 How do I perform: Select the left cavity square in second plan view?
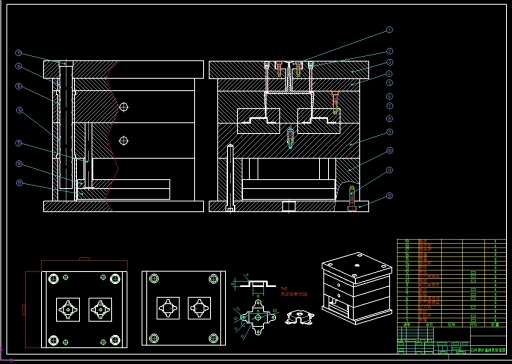168,308
